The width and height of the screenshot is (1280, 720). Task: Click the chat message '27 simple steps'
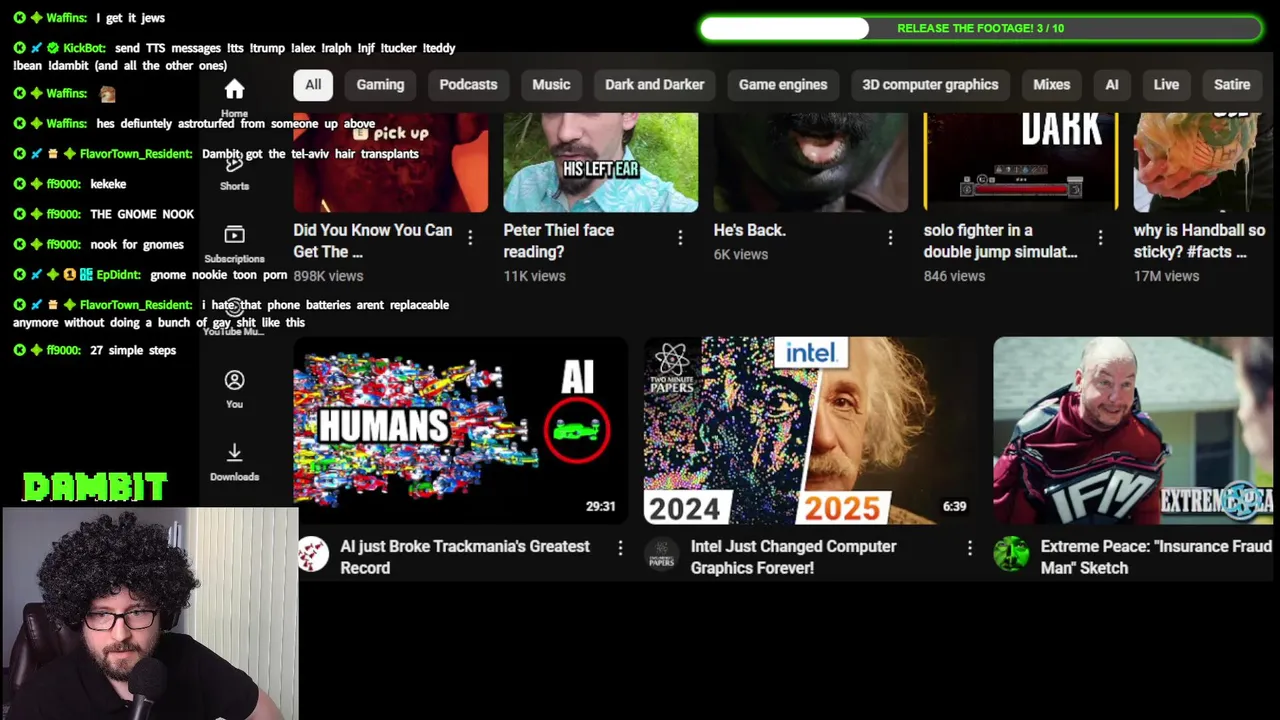click(133, 350)
